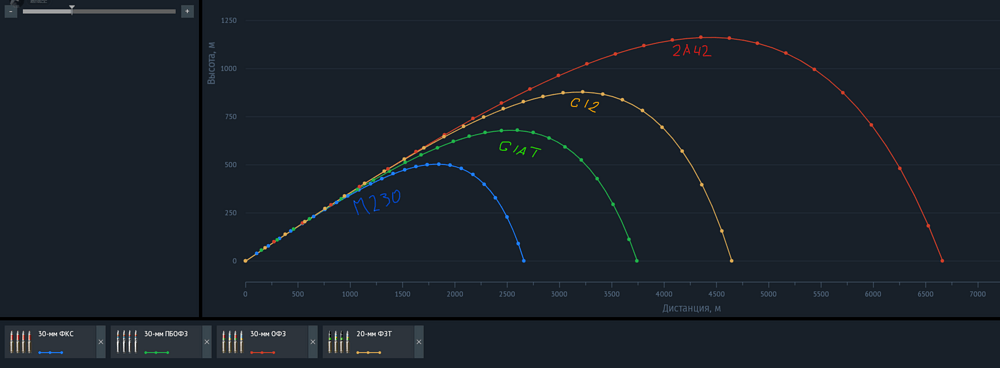The width and height of the screenshot is (1000, 368).
Task: Click the 1500 distance axis label
Action: pyautogui.click(x=402, y=294)
